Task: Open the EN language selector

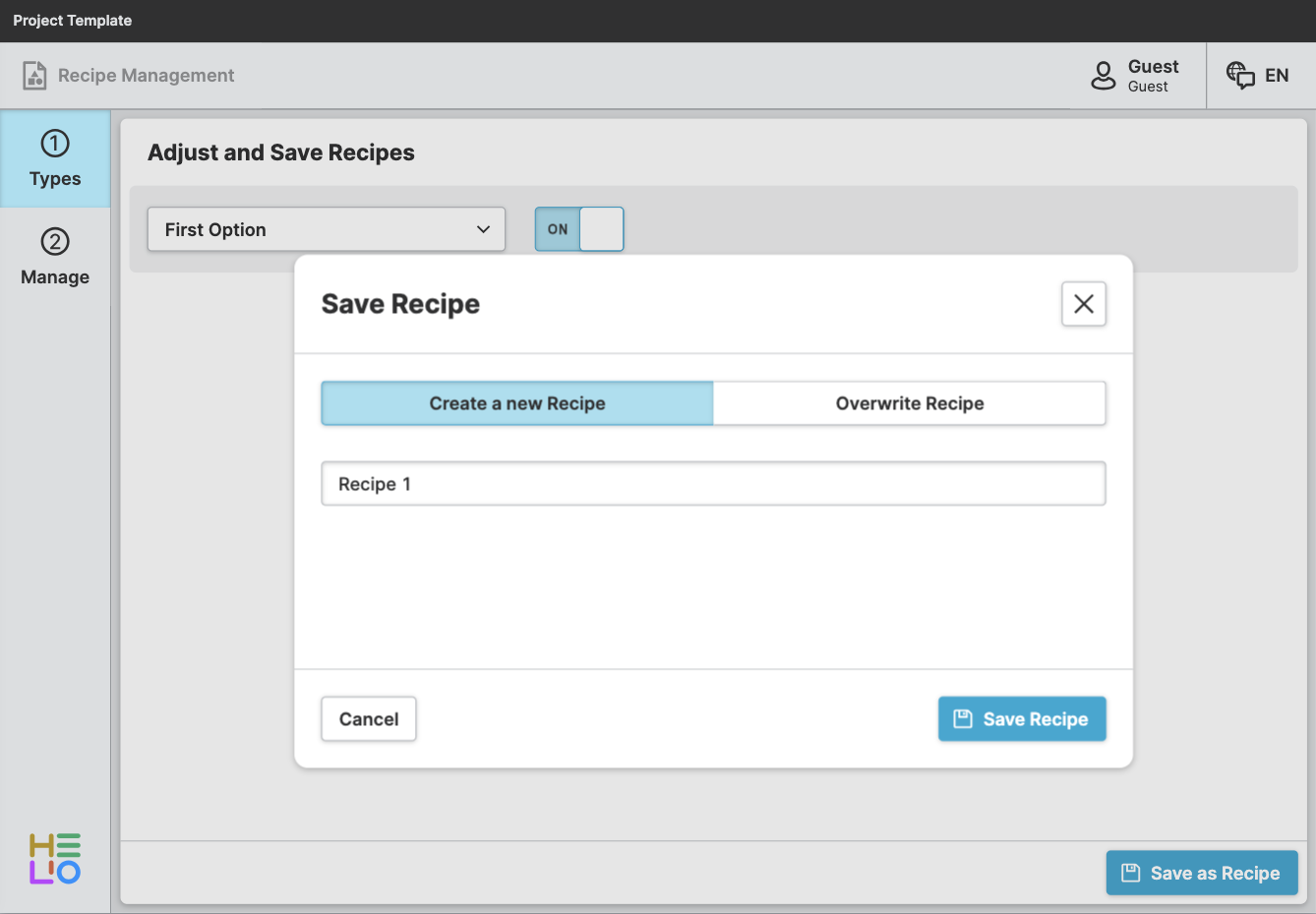Action: tap(1276, 76)
